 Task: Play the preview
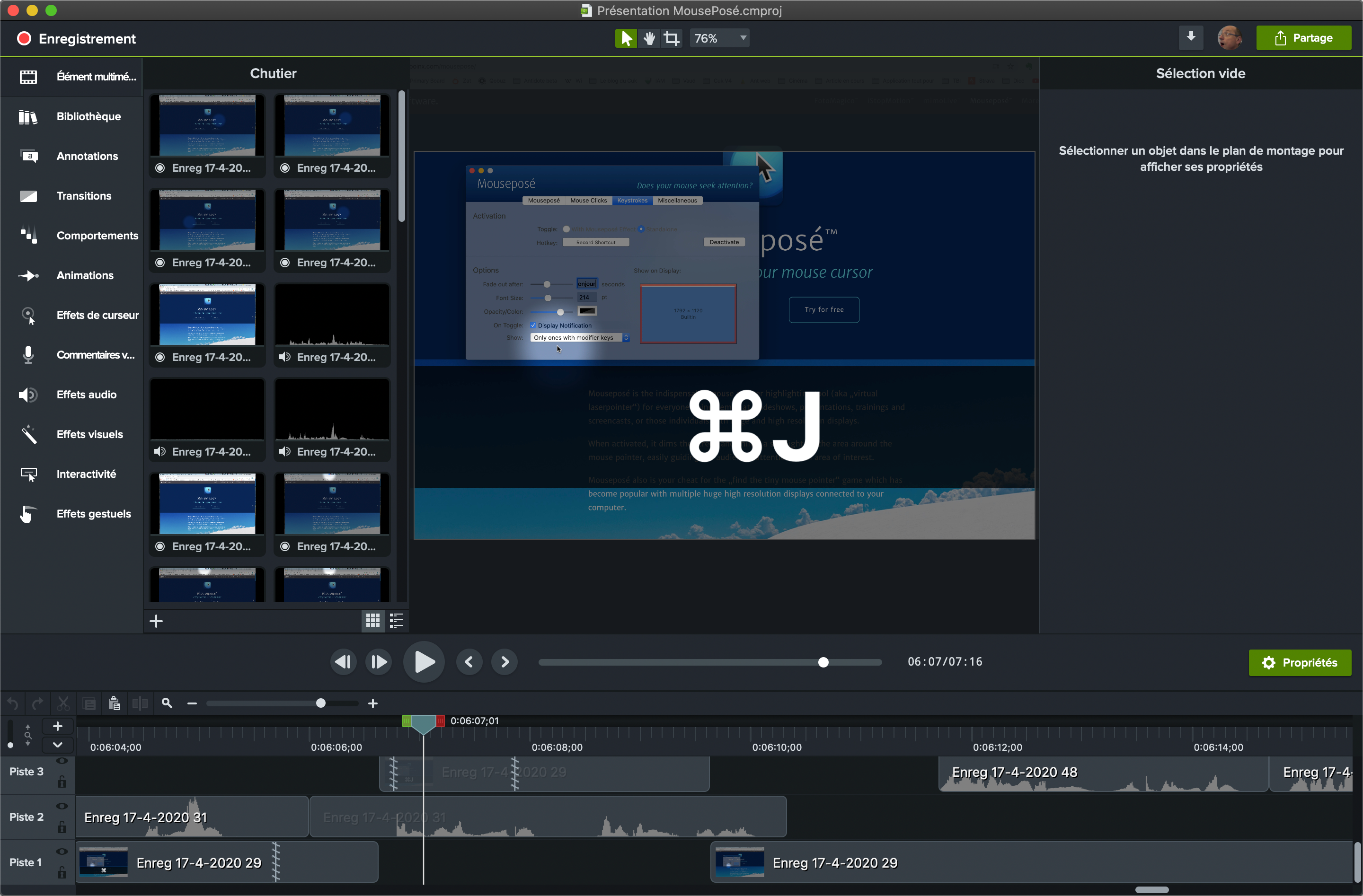tap(424, 662)
